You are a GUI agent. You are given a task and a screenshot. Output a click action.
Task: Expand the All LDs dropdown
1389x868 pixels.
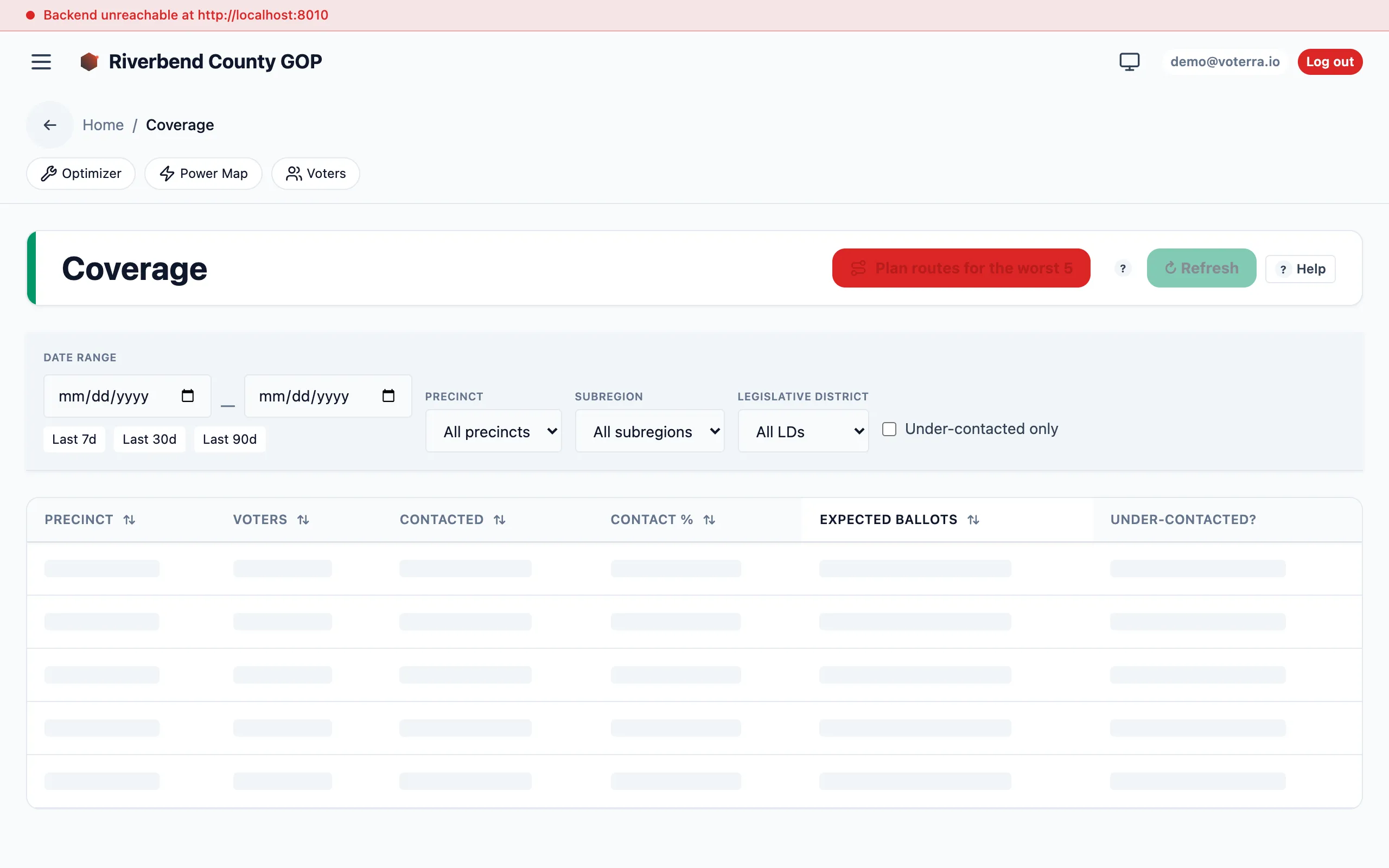click(803, 431)
